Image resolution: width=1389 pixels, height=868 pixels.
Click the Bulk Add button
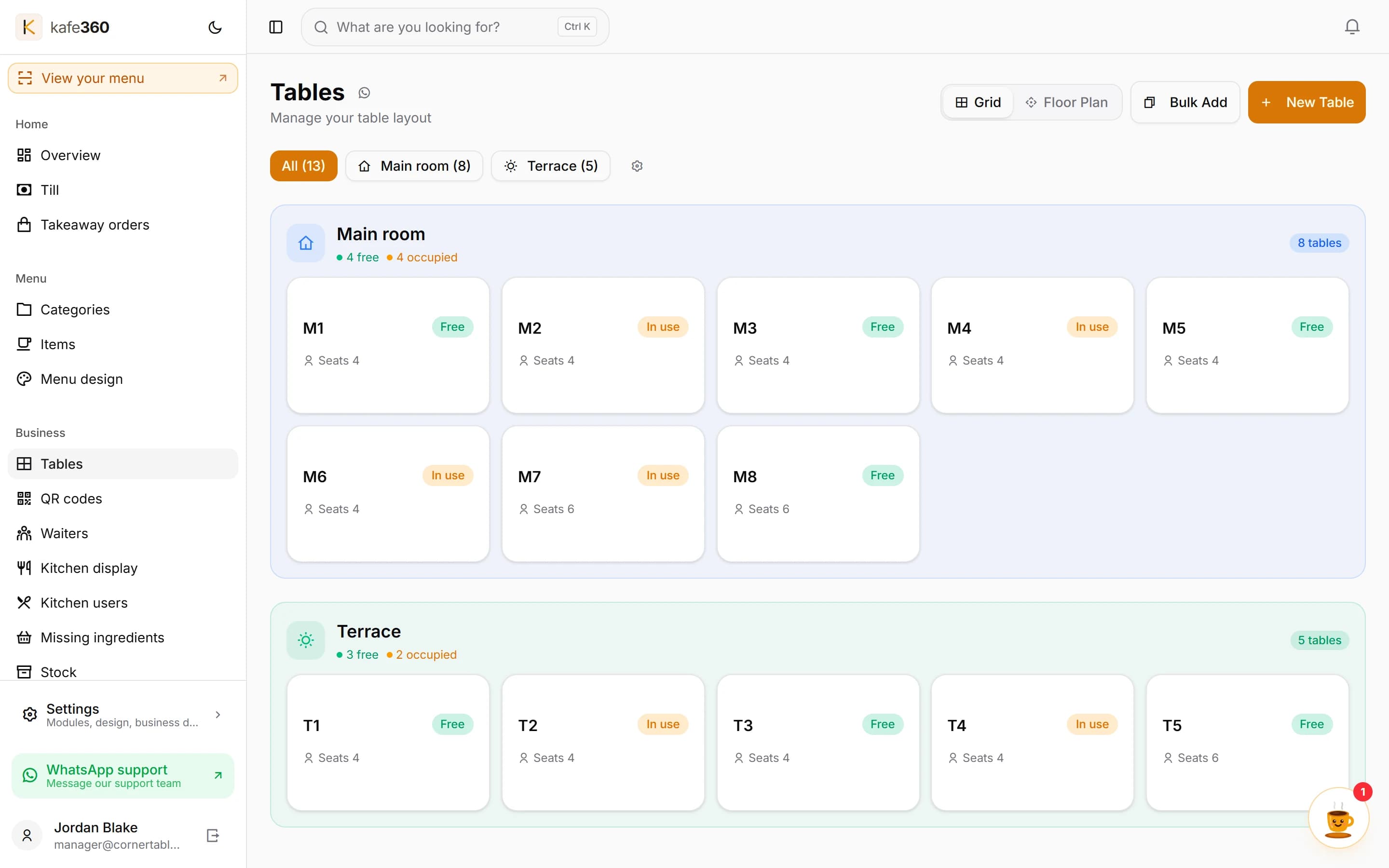point(1185,102)
